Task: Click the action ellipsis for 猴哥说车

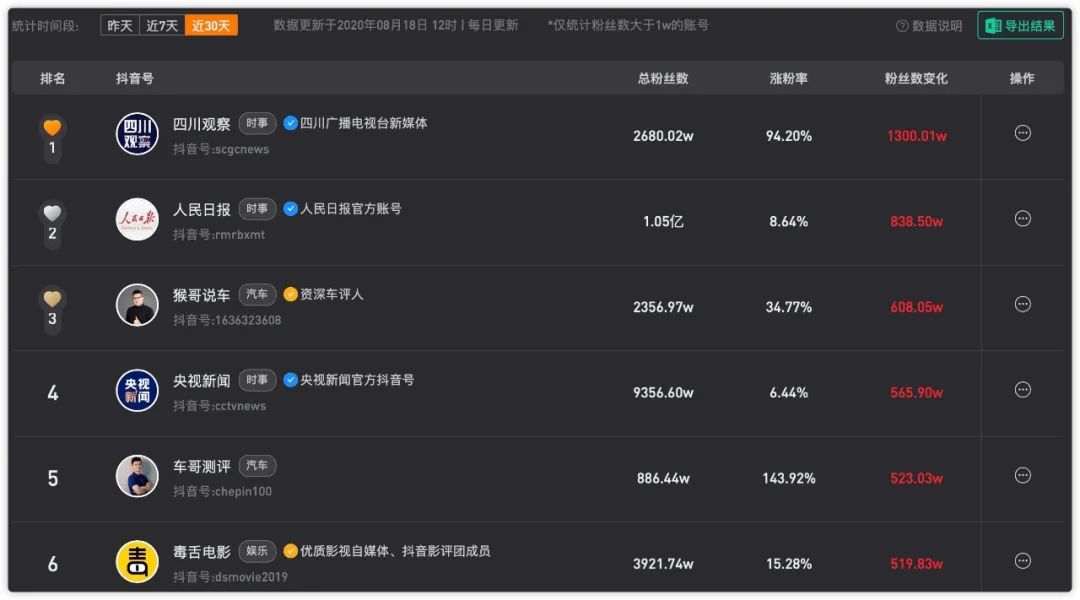Action: (x=1022, y=304)
